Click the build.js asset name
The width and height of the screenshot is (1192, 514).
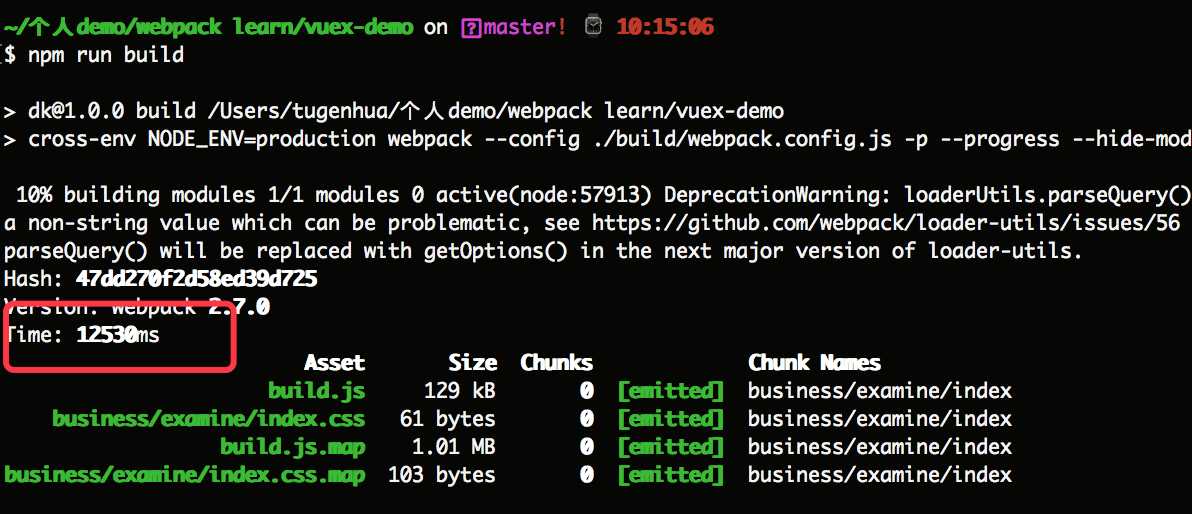coord(316,391)
